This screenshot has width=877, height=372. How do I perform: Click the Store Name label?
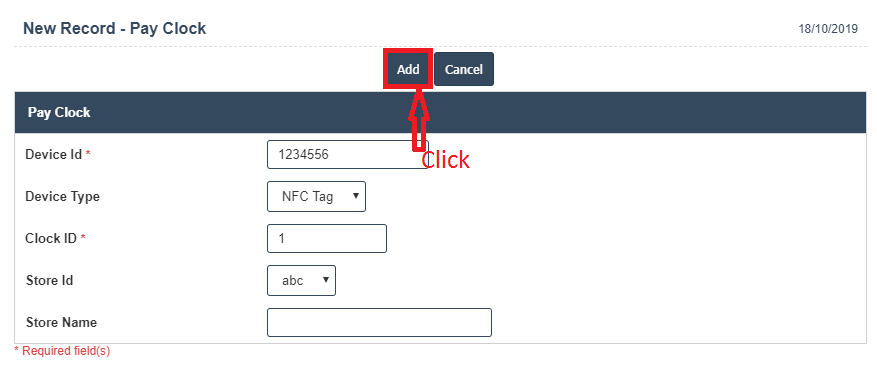(x=61, y=323)
